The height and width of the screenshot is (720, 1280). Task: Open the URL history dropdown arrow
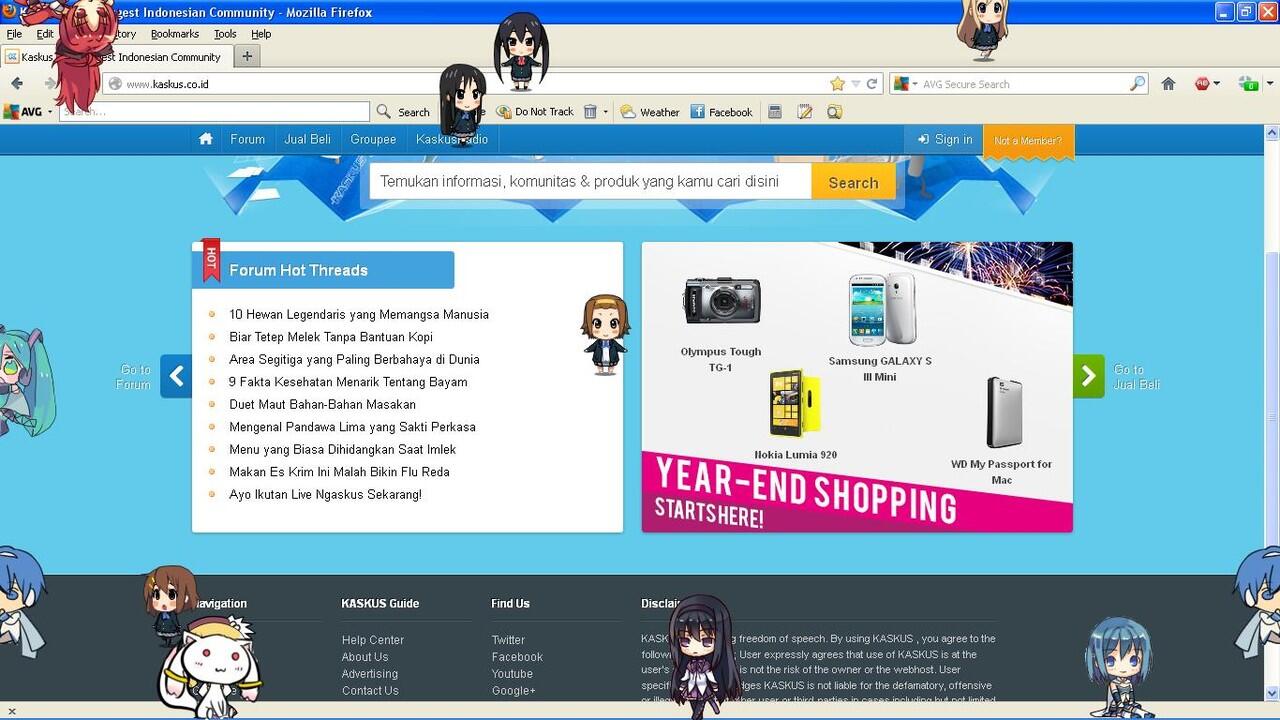tap(855, 84)
